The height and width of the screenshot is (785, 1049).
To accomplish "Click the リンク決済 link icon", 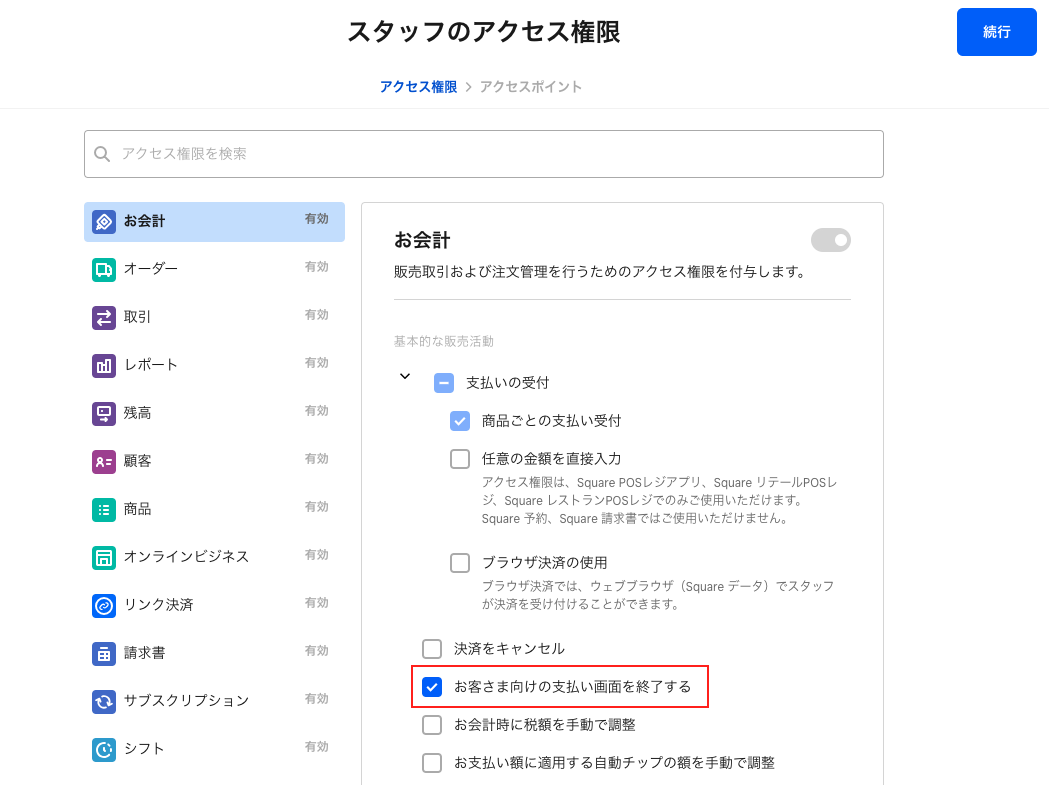I will [x=104, y=606].
